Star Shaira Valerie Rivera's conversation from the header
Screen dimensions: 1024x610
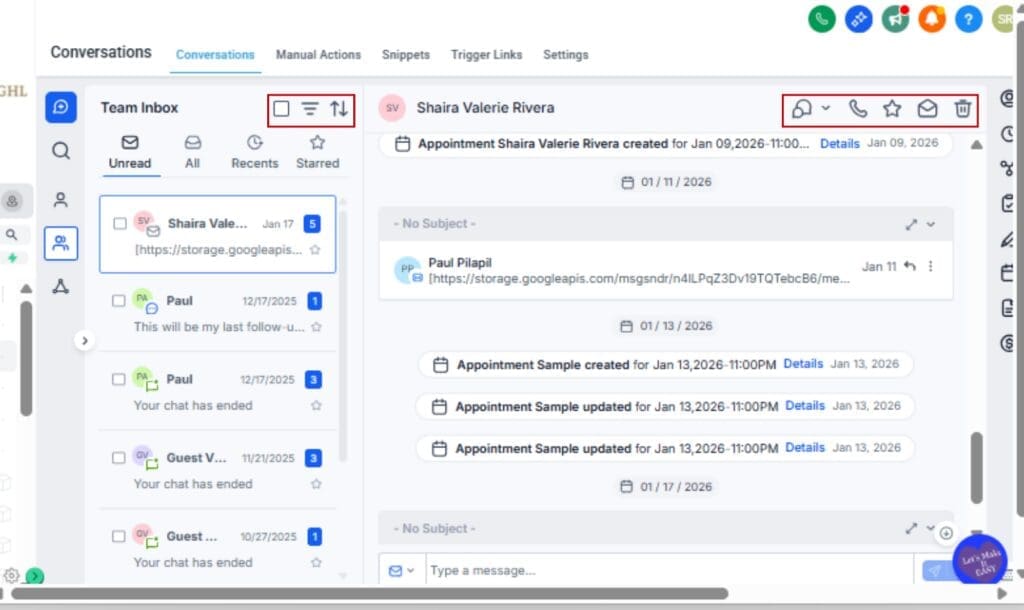click(891, 108)
